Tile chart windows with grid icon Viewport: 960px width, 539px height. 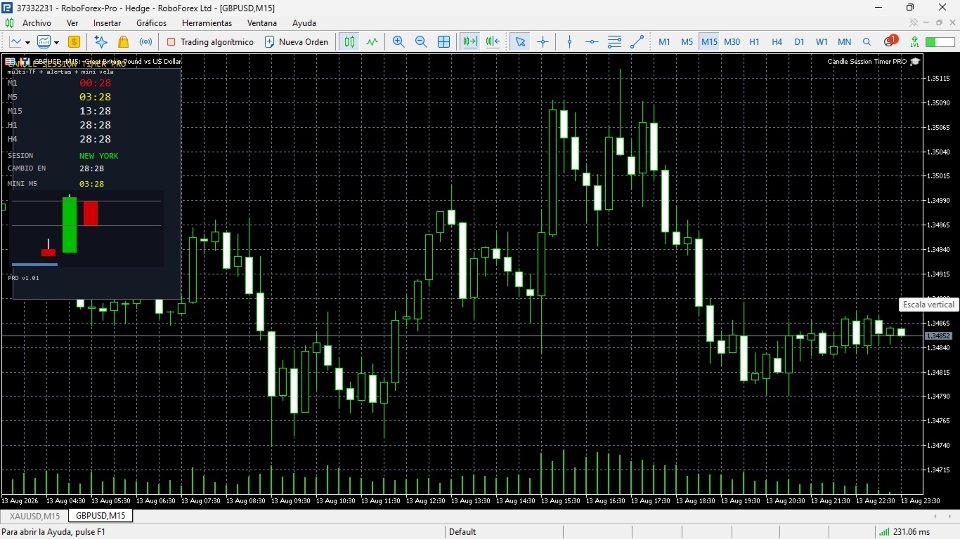pyautogui.click(x=444, y=42)
